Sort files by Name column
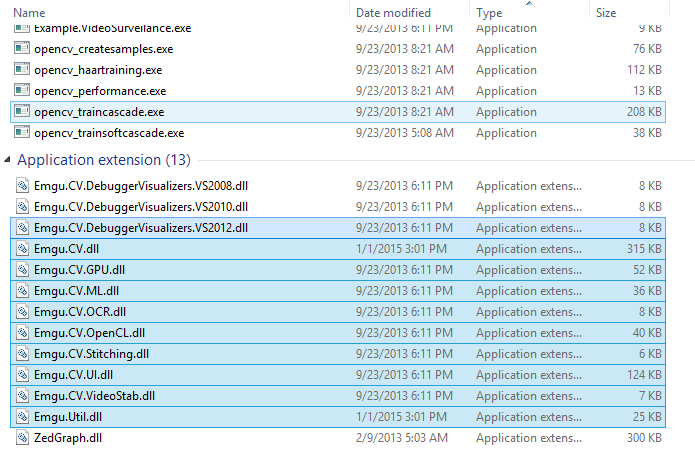This screenshot has width=695, height=453. pyautogui.click(x=30, y=13)
